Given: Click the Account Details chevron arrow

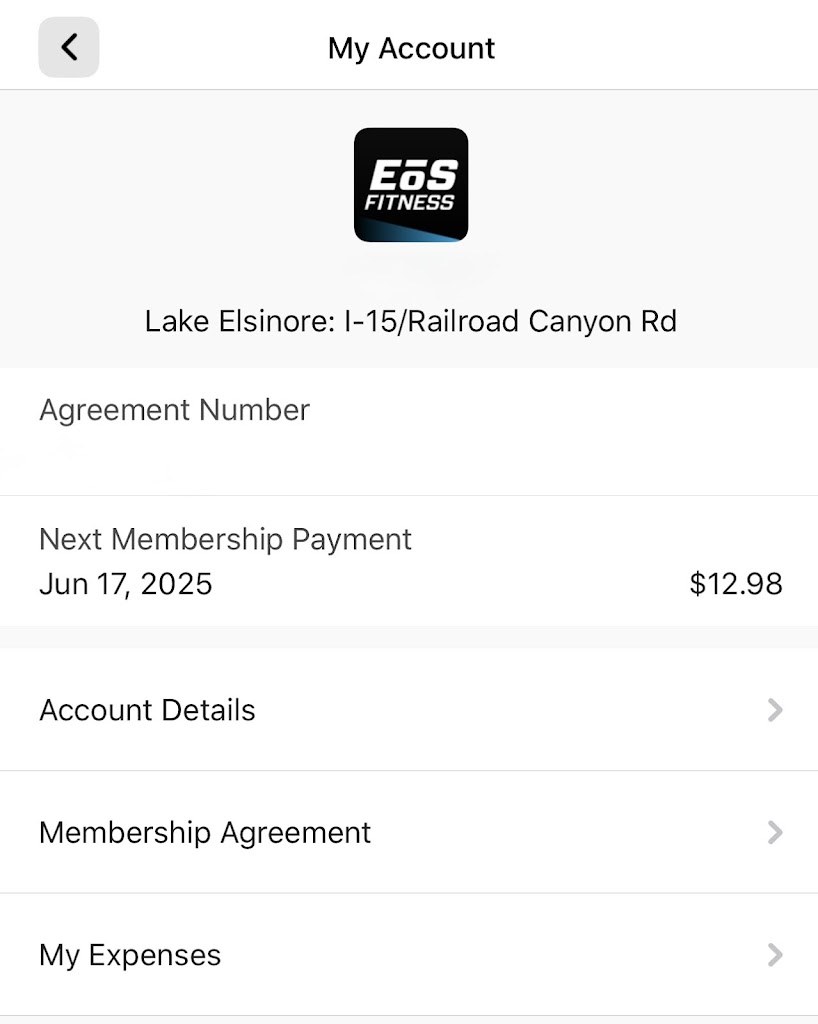Looking at the screenshot, I should (774, 710).
